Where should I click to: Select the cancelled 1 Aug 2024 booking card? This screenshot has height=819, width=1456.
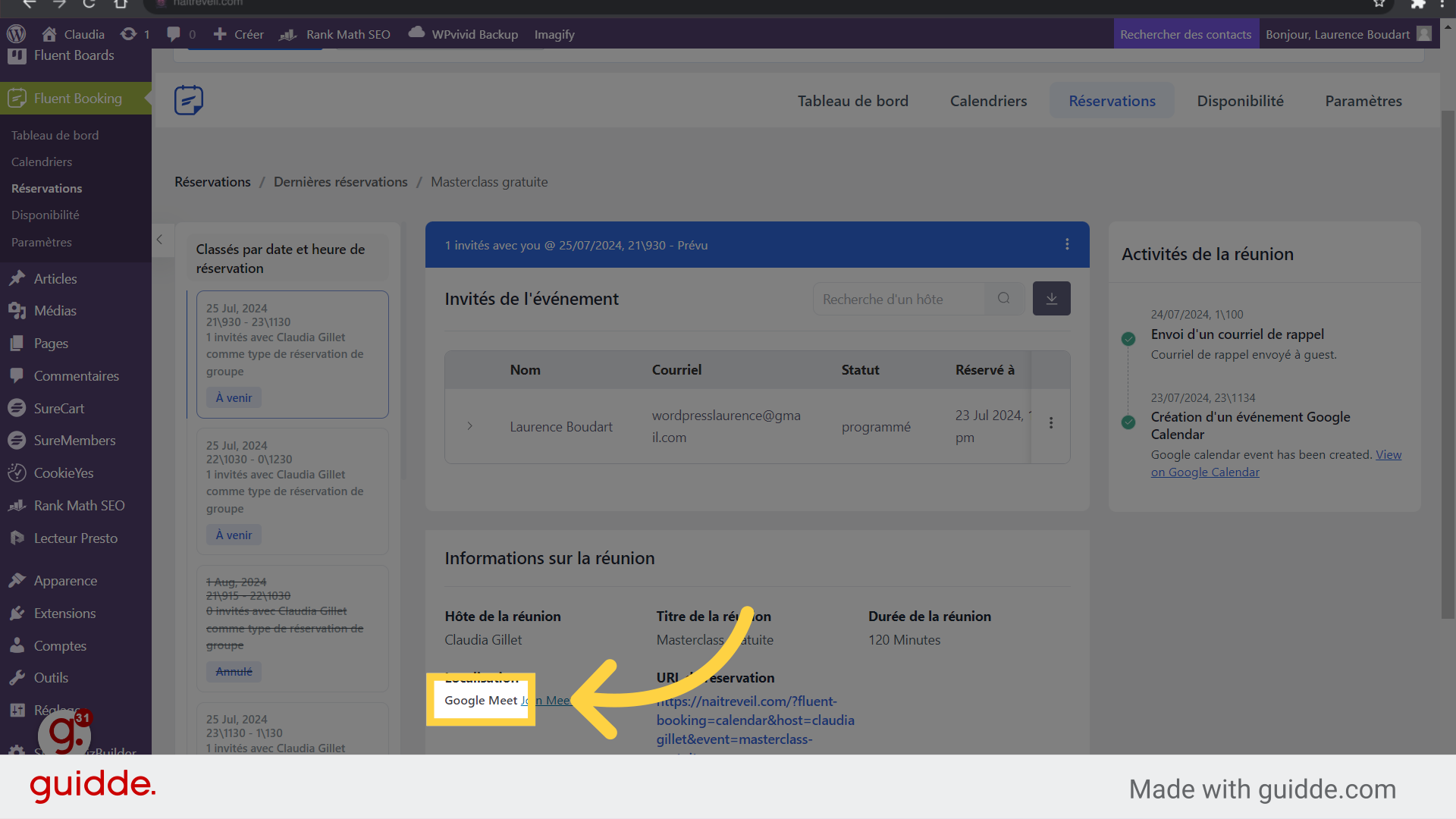click(293, 628)
